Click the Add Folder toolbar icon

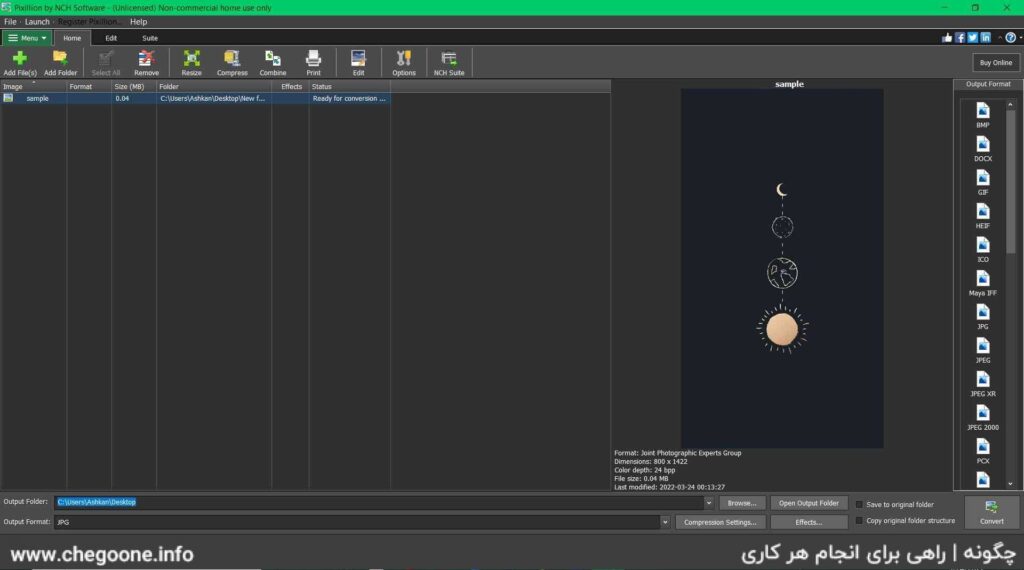coord(60,63)
